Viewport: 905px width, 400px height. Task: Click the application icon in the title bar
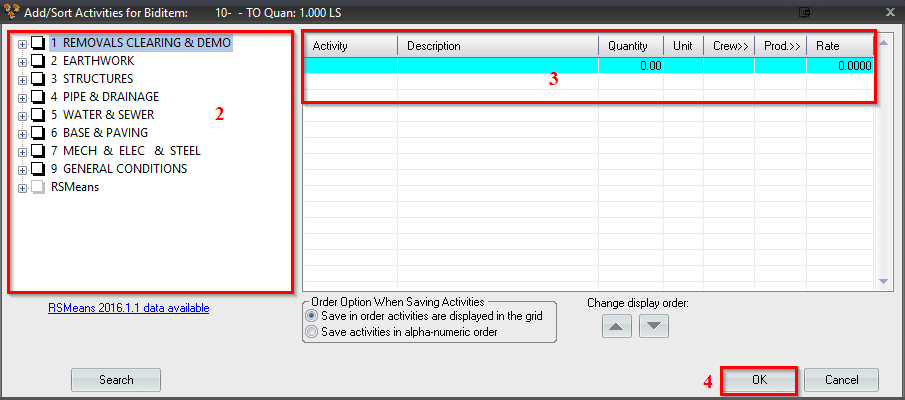[x=12, y=11]
